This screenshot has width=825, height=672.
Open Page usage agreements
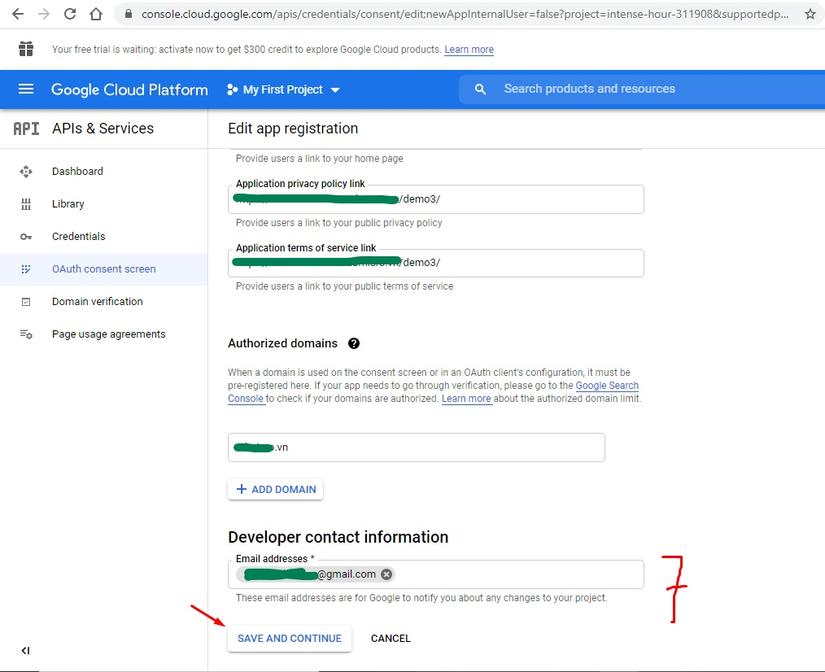(108, 334)
